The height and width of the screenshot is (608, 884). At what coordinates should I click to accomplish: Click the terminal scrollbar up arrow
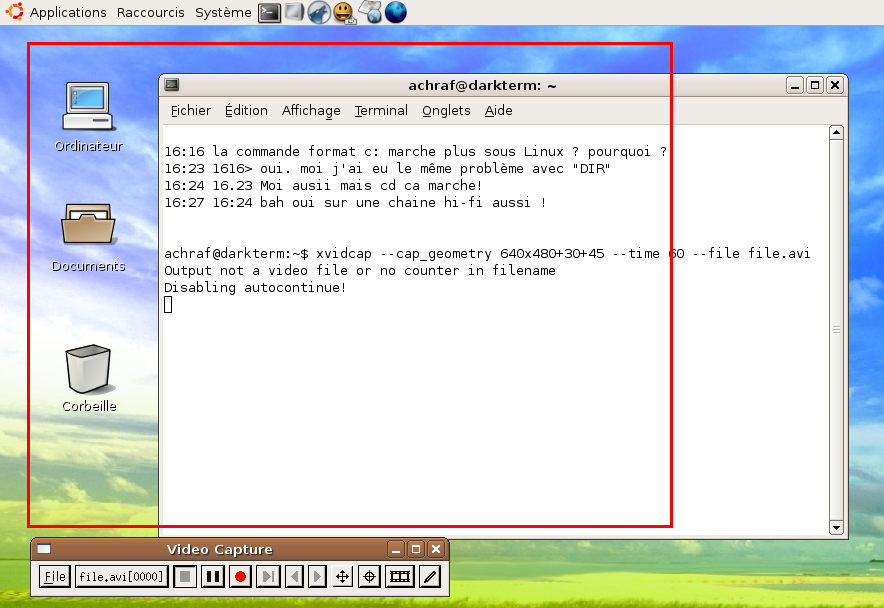point(836,133)
